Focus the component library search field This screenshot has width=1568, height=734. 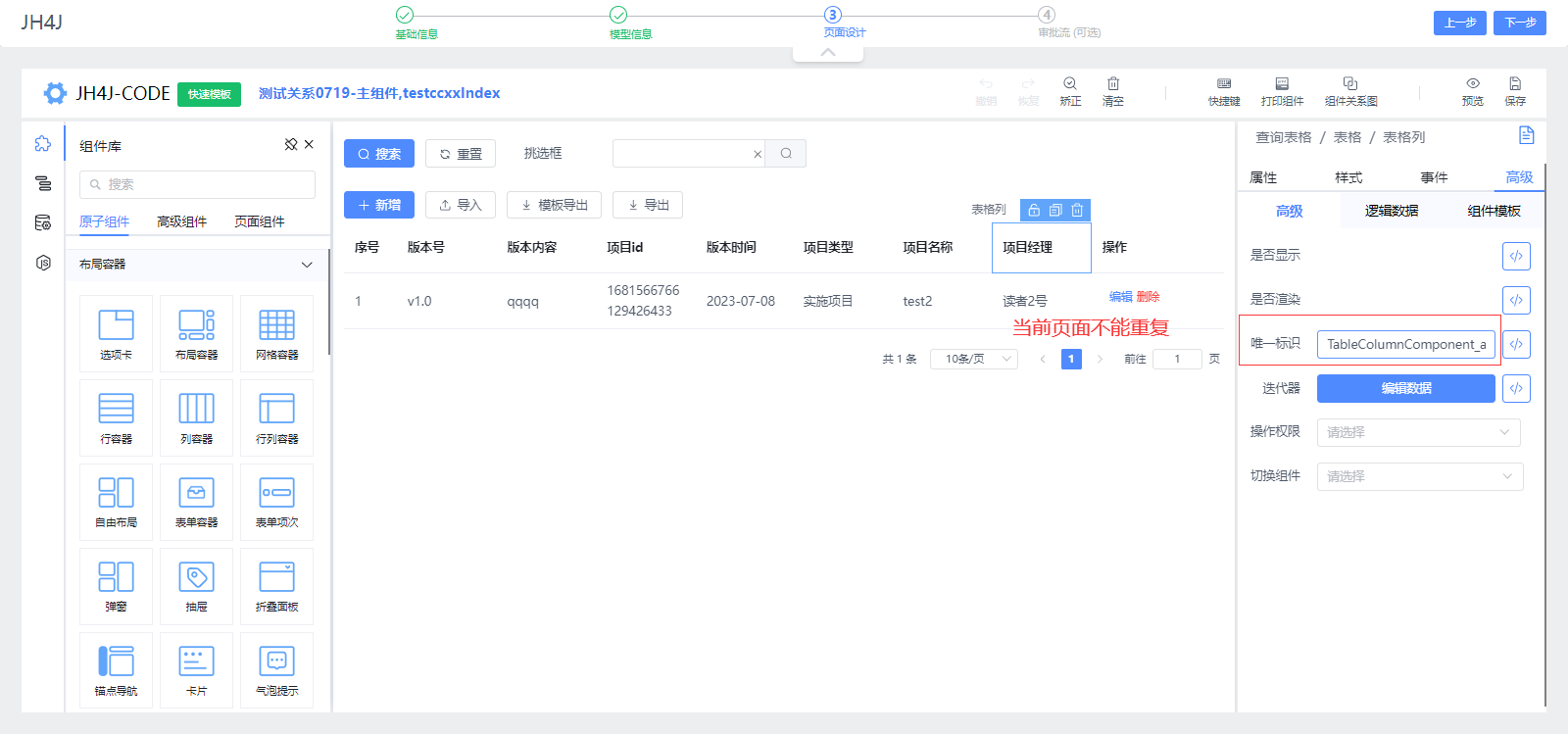pyautogui.click(x=197, y=184)
